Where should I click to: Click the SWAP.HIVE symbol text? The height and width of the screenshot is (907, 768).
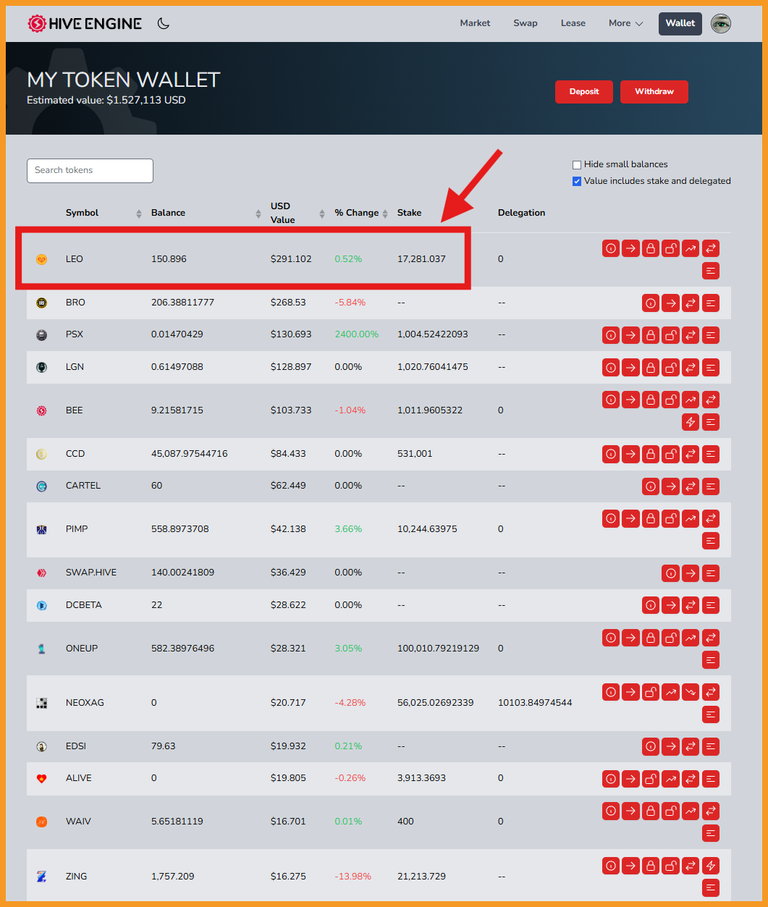click(91, 573)
